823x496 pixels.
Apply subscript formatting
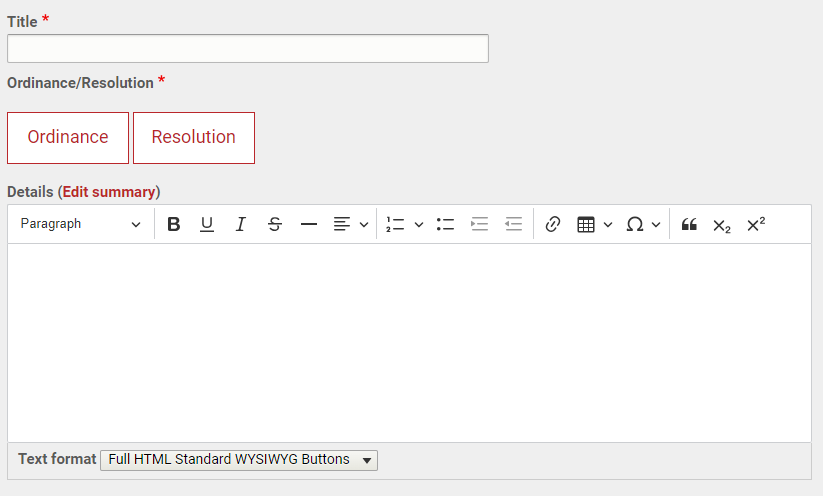(722, 225)
